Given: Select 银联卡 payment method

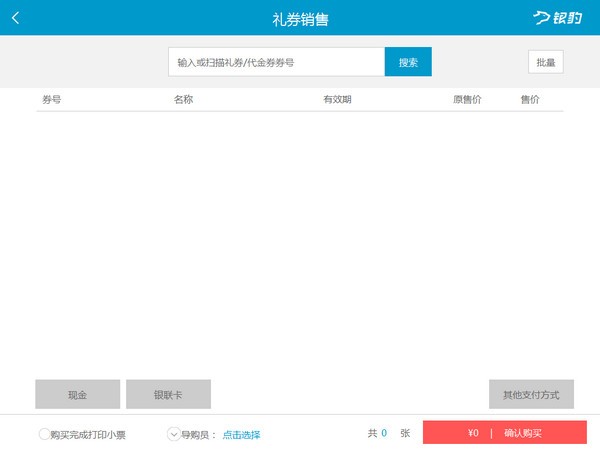Looking at the screenshot, I should [168, 395].
